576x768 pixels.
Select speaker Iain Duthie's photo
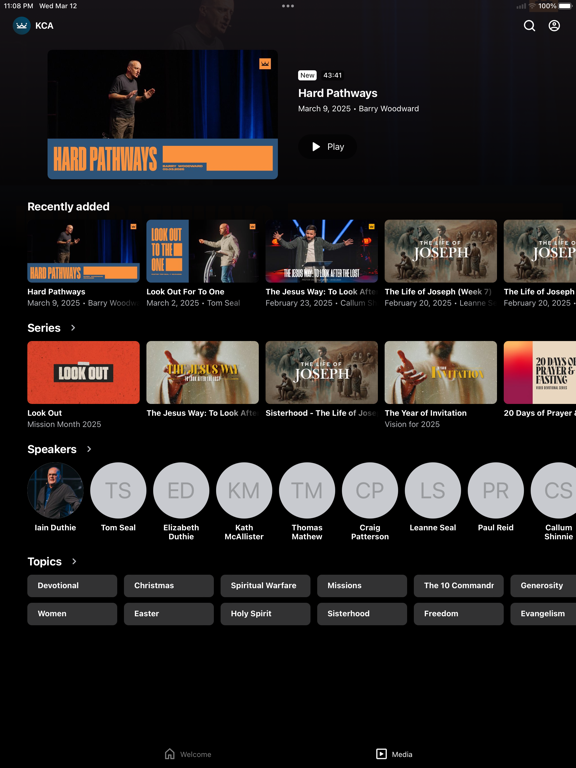55,490
